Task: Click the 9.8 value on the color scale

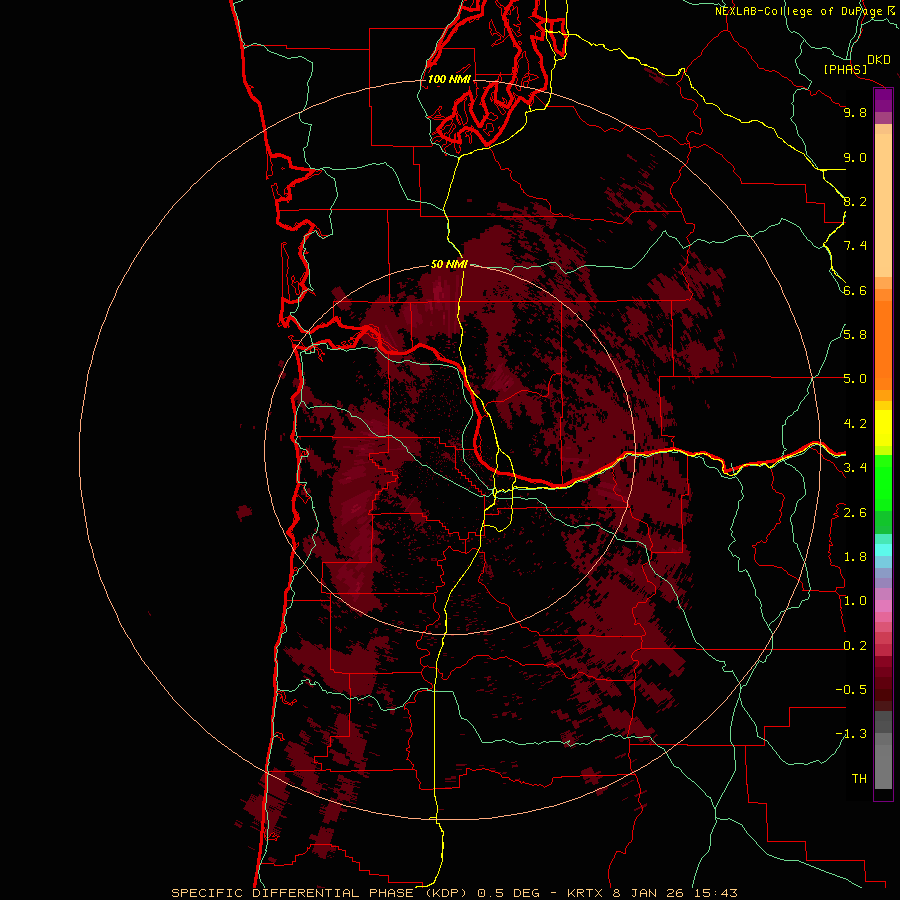Action: pyautogui.click(x=855, y=112)
